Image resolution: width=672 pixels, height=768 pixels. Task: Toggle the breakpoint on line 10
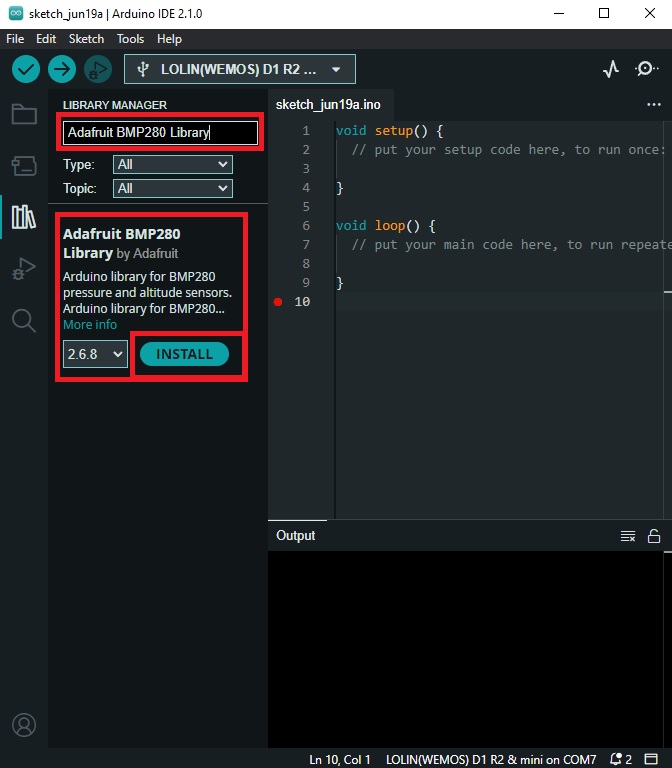pos(278,302)
